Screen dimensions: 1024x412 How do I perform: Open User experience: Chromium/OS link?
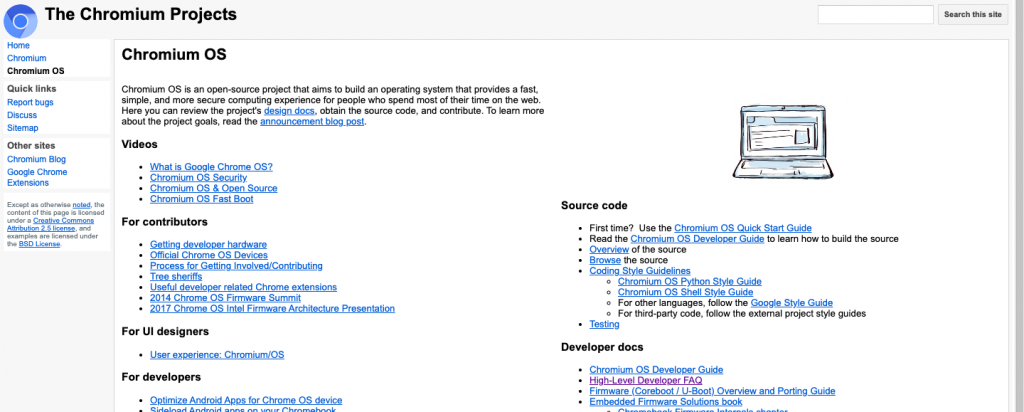click(x=217, y=355)
